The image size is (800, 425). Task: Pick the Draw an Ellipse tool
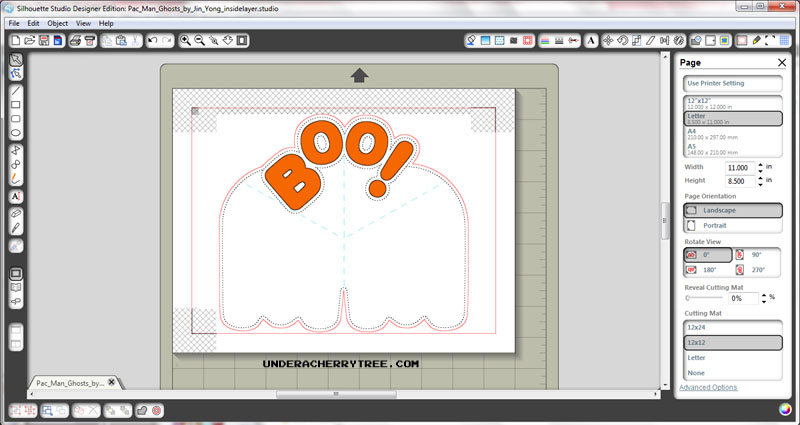click(16, 133)
